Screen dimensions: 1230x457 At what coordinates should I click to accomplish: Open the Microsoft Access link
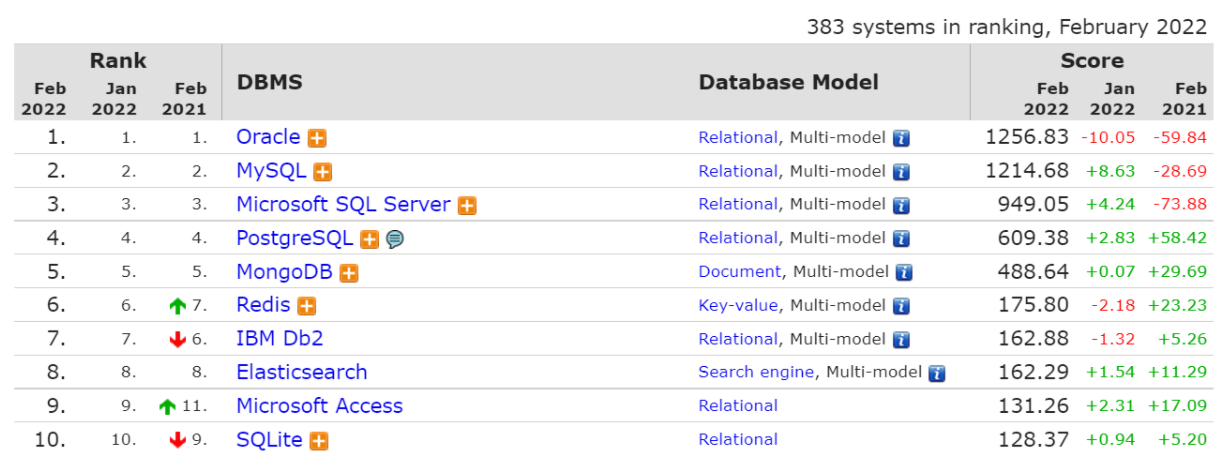320,406
